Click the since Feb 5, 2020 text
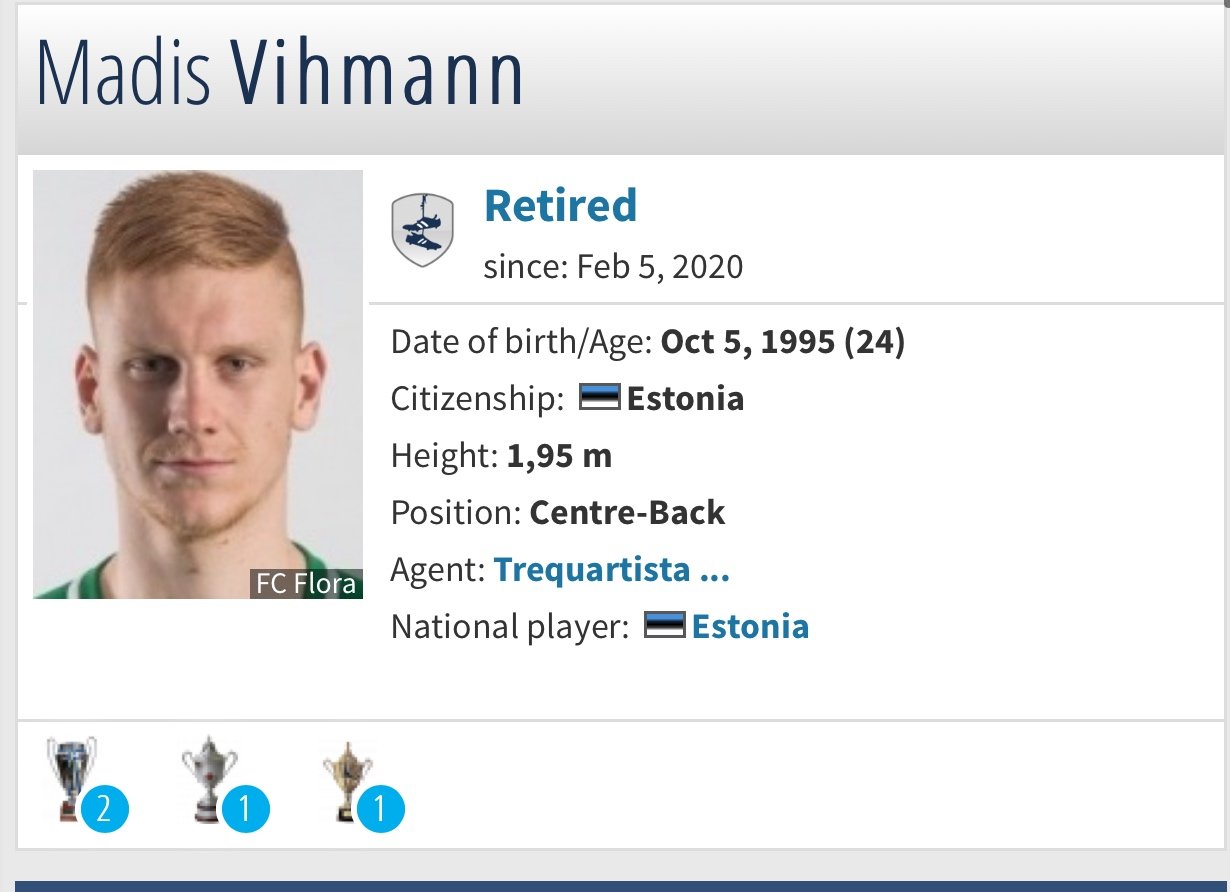Image resolution: width=1230 pixels, height=892 pixels. coord(613,267)
